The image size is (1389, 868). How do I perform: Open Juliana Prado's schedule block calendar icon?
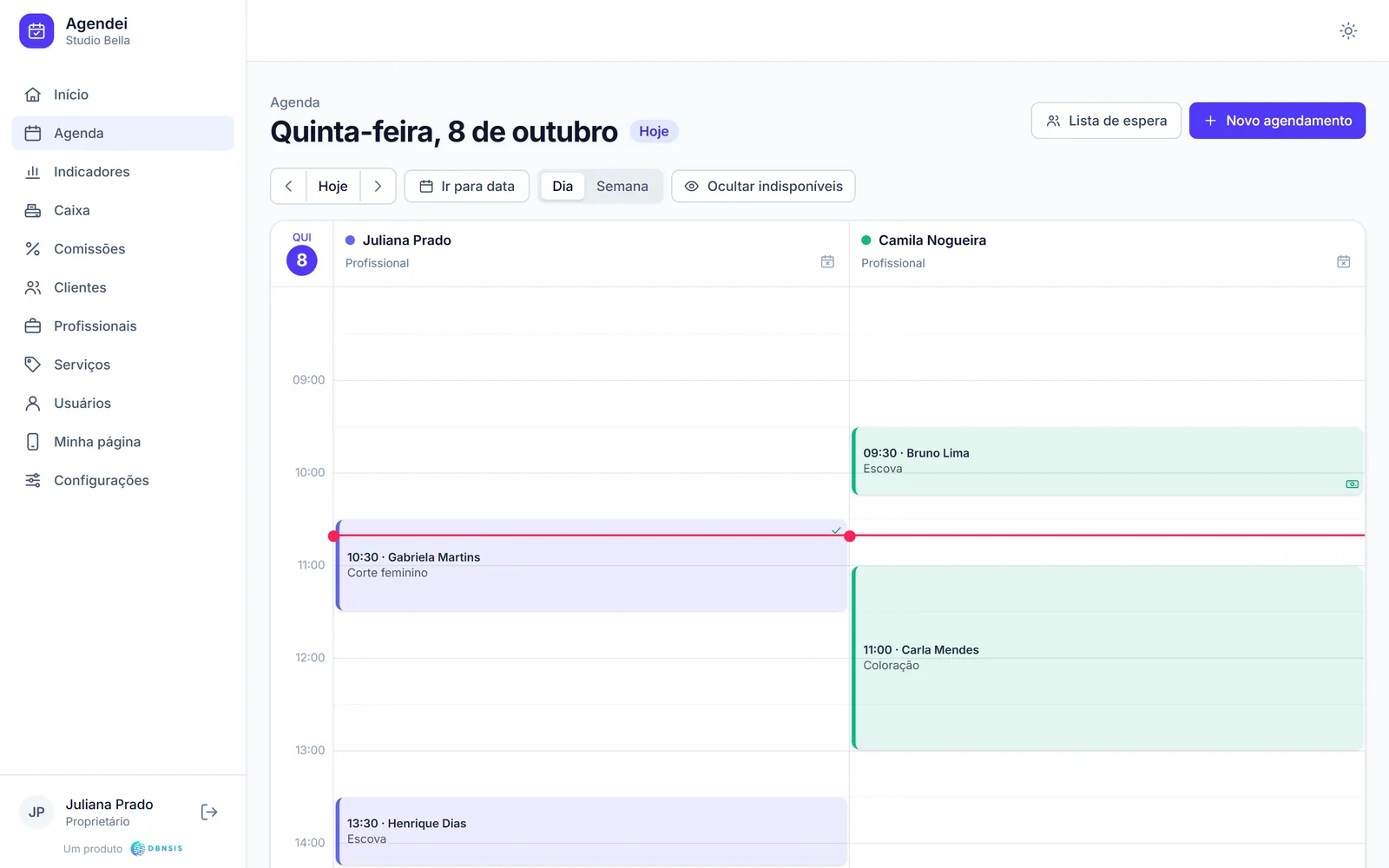pos(827,261)
